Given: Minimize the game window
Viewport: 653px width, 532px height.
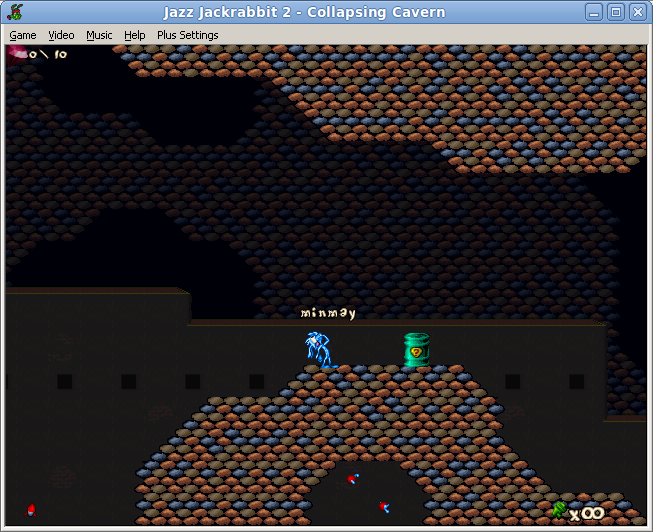Looking at the screenshot, I should [x=594, y=12].
